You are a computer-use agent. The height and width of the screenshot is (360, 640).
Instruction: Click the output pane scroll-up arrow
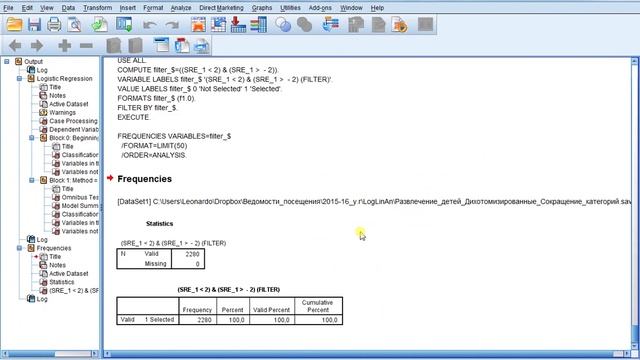pyautogui.click(x=634, y=62)
